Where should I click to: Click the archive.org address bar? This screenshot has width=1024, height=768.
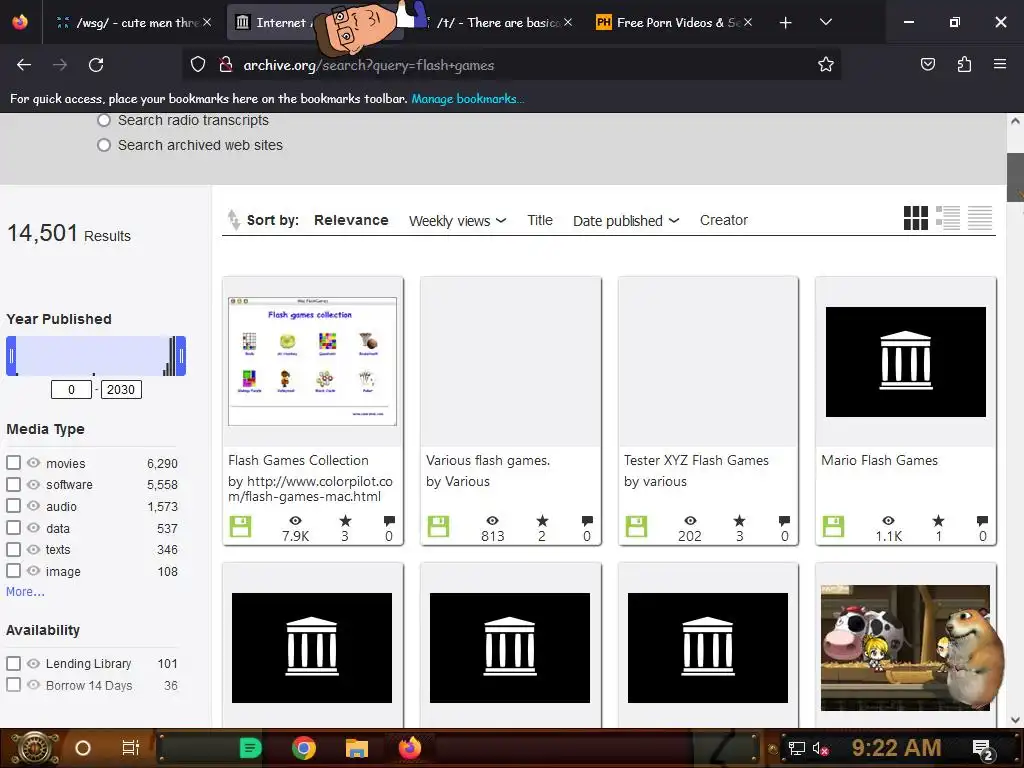(509, 65)
